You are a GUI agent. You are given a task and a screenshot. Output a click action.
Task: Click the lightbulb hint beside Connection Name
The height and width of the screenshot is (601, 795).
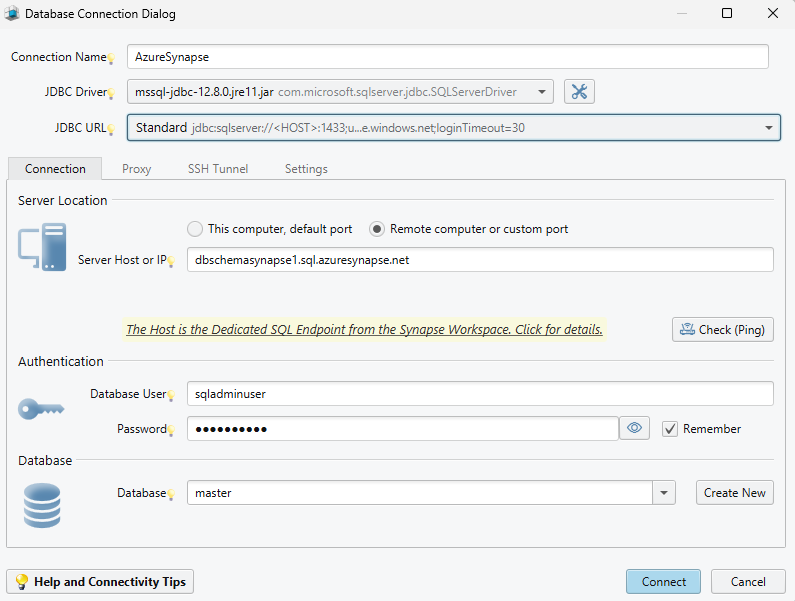[112, 60]
